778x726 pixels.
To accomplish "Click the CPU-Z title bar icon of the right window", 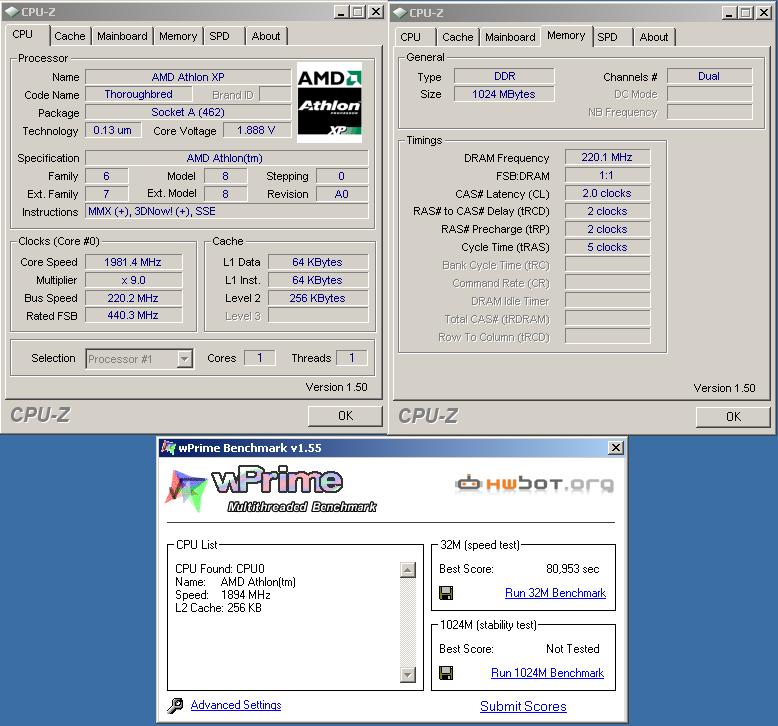I will (x=400, y=12).
